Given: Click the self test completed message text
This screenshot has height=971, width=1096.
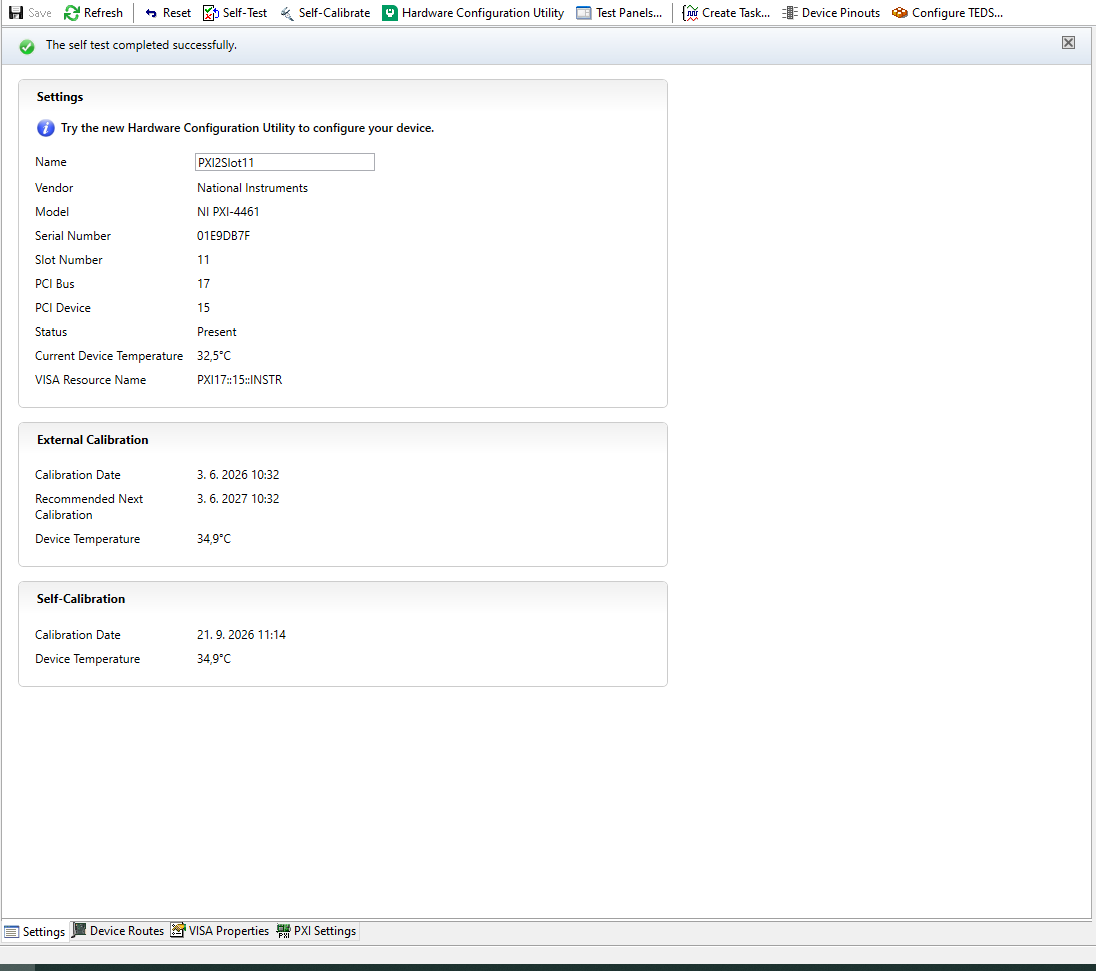Looking at the screenshot, I should click(141, 45).
